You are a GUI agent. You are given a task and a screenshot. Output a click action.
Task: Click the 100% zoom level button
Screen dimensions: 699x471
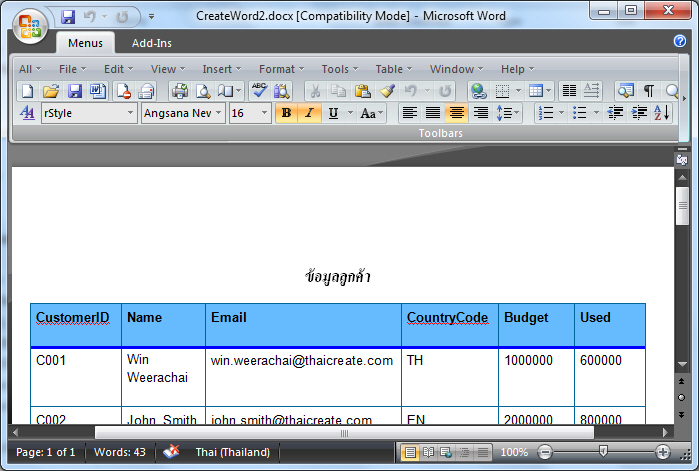click(514, 452)
